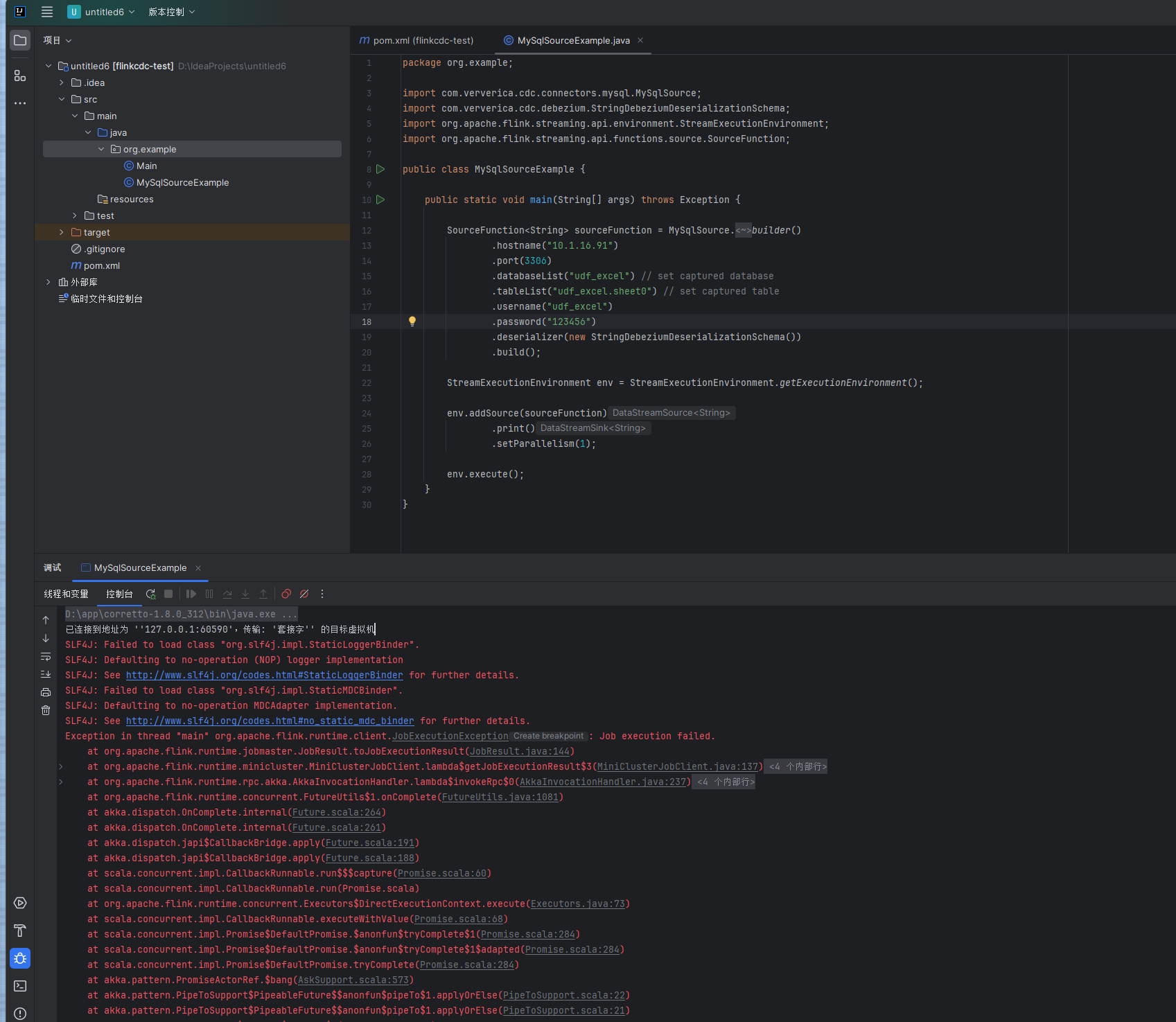Mute all breakpoints
Screen dimensions: 1176x1022
tap(304, 594)
